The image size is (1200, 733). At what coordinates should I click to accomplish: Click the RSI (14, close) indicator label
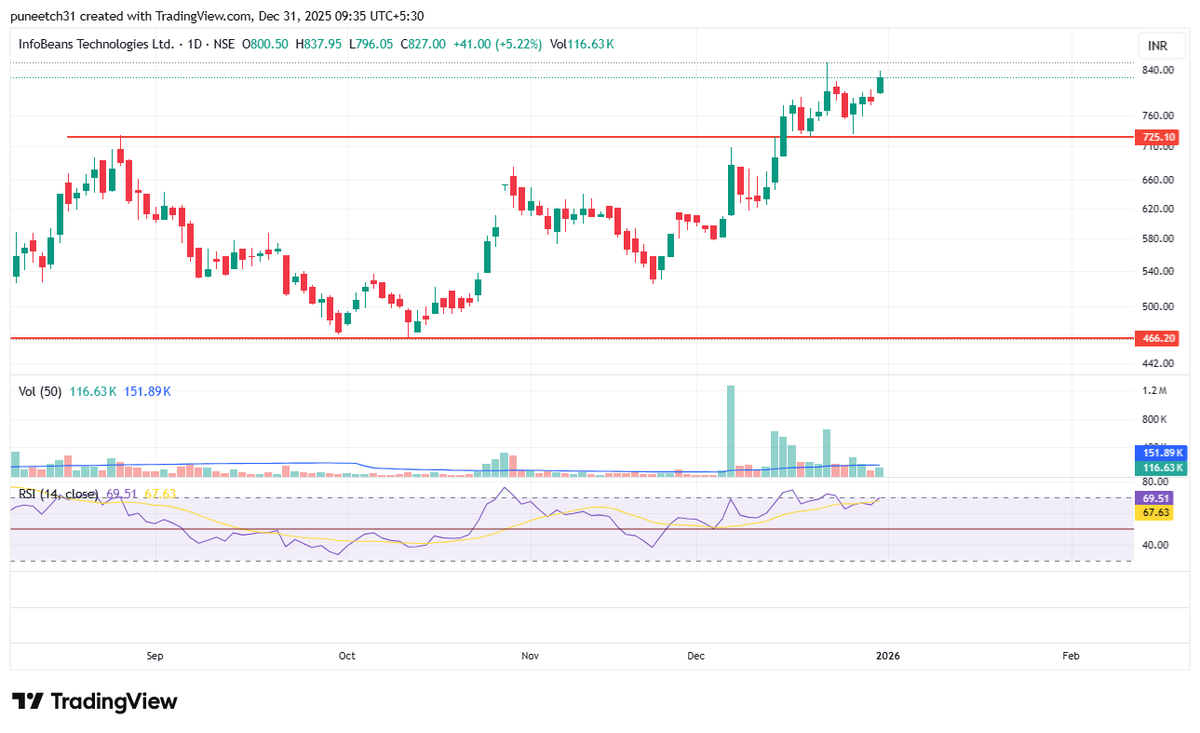[58, 494]
